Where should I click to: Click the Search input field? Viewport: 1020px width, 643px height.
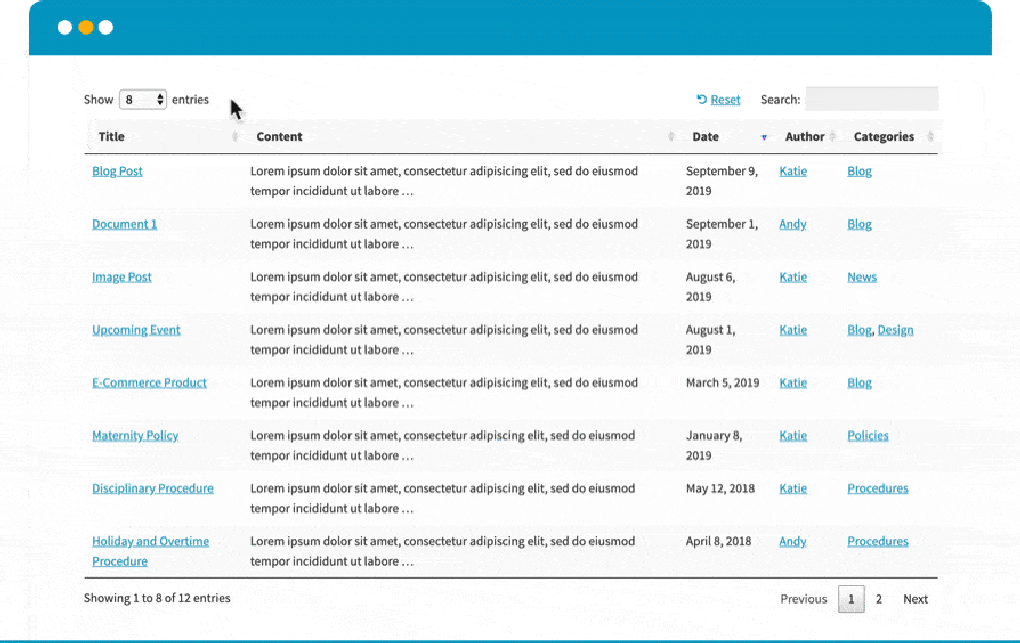click(x=871, y=98)
